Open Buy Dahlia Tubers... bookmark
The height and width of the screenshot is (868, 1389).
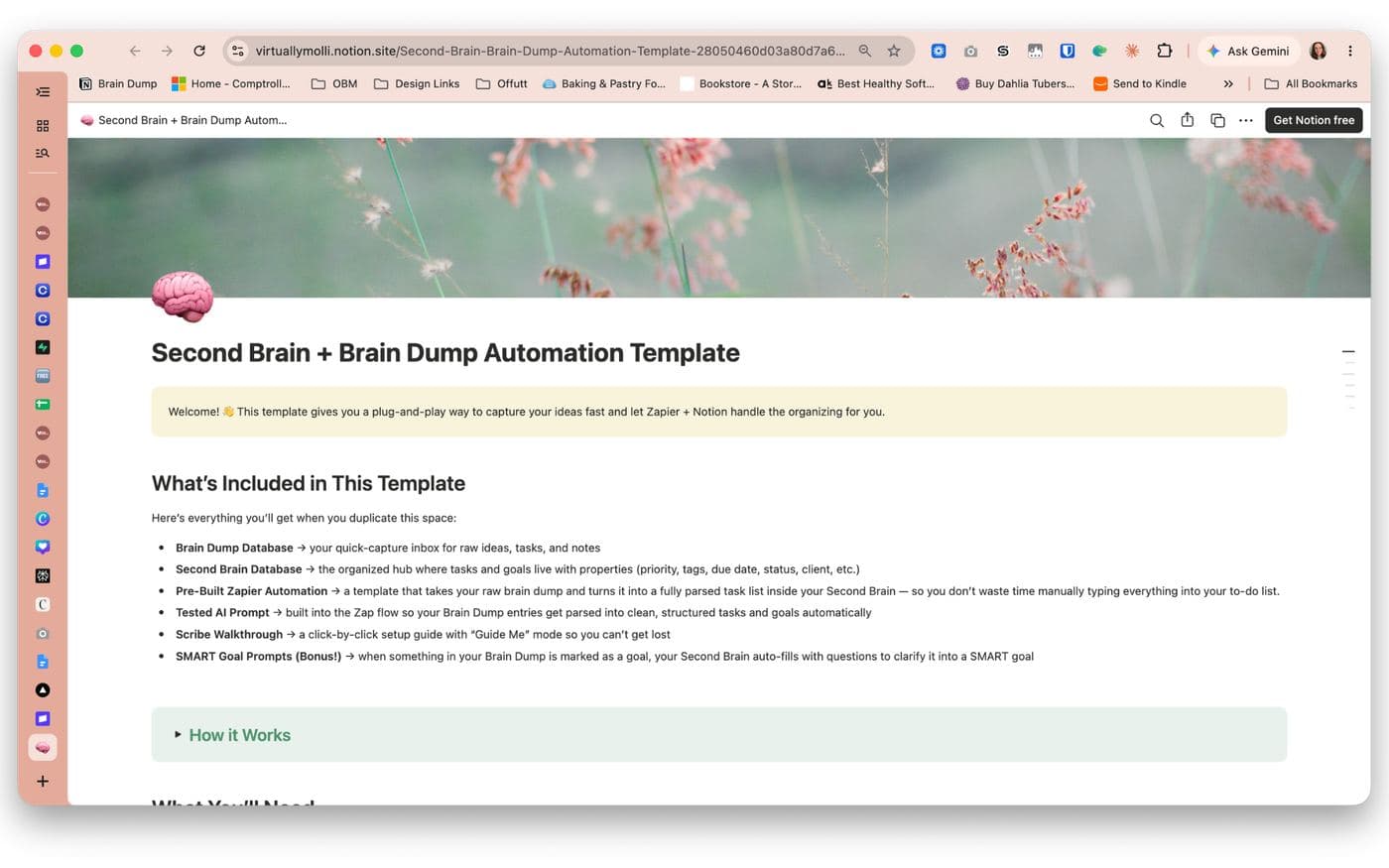pos(1016,83)
